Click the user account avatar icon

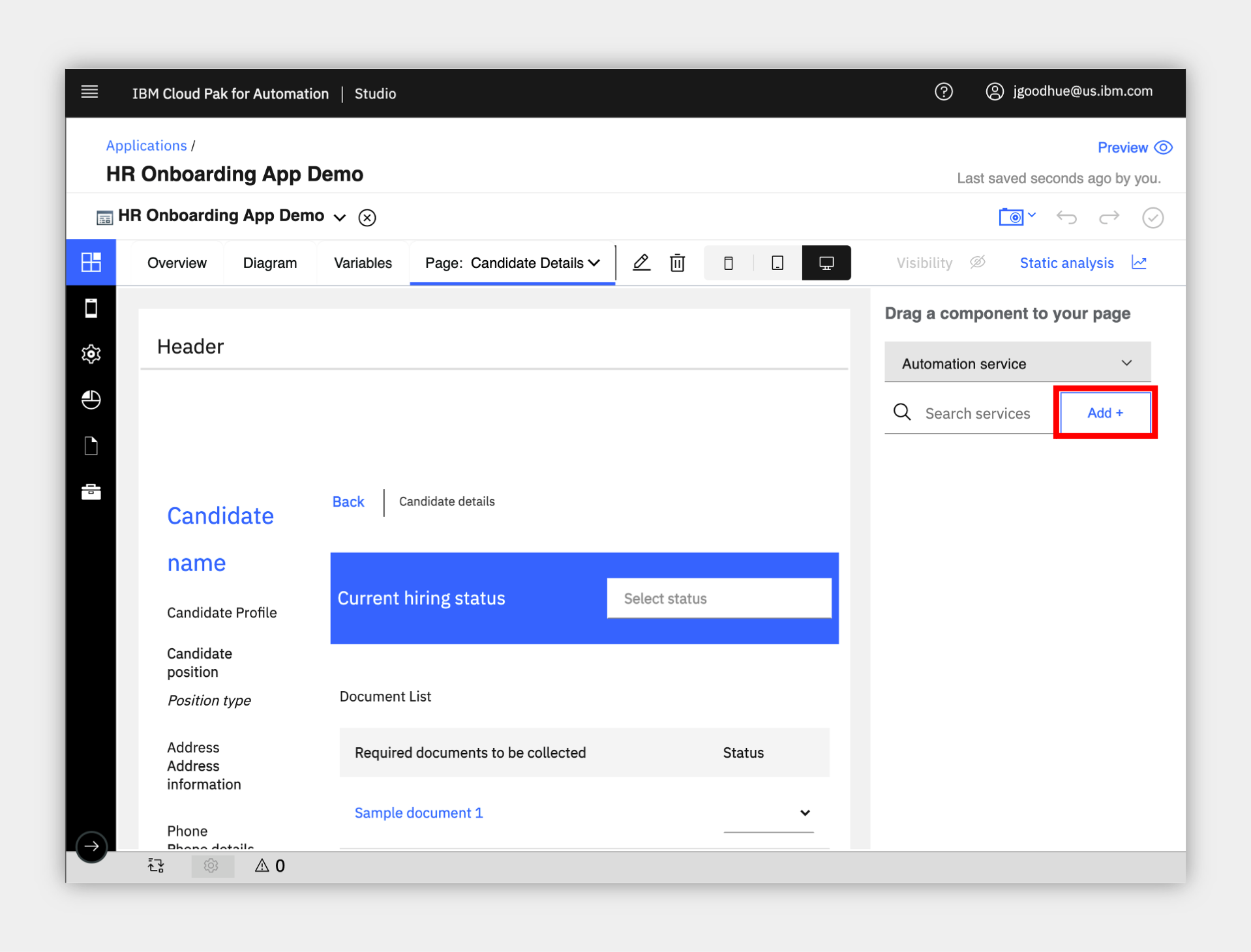pyautogui.click(x=994, y=92)
